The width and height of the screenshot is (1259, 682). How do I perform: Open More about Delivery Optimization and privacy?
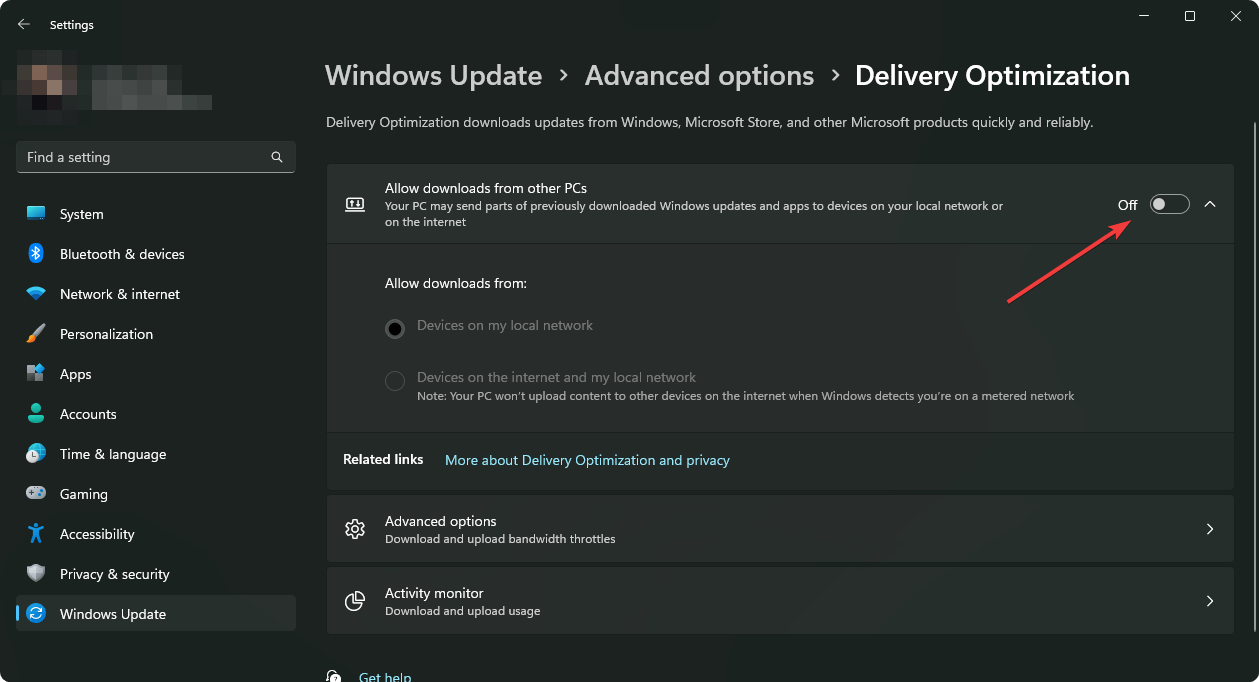[587, 460]
